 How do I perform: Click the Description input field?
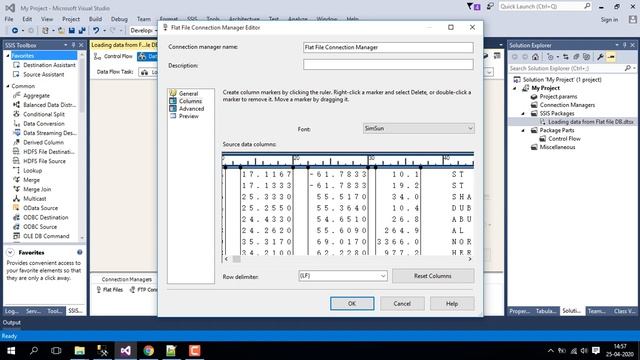point(388,64)
